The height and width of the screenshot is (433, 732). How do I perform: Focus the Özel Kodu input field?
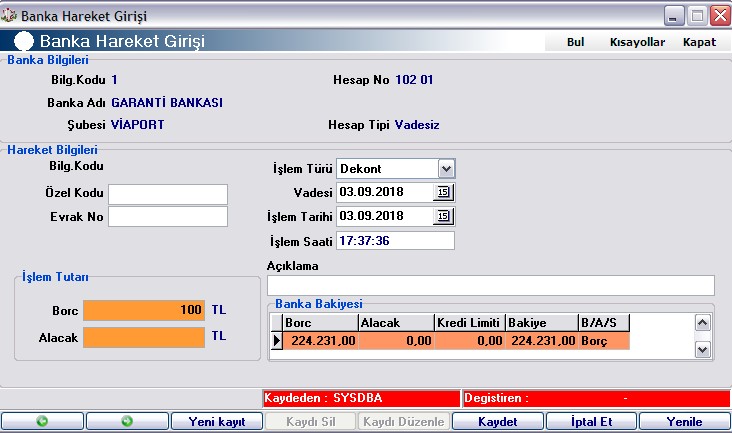tap(168, 194)
